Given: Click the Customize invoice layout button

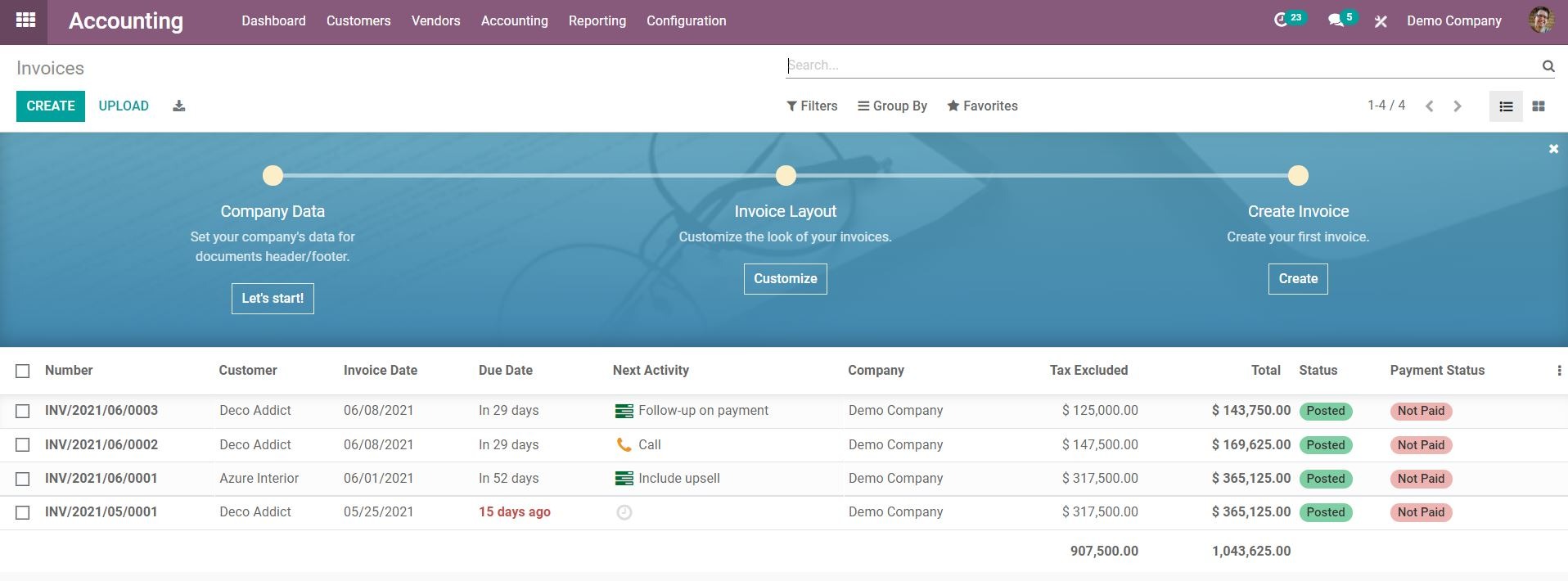Looking at the screenshot, I should [x=785, y=279].
